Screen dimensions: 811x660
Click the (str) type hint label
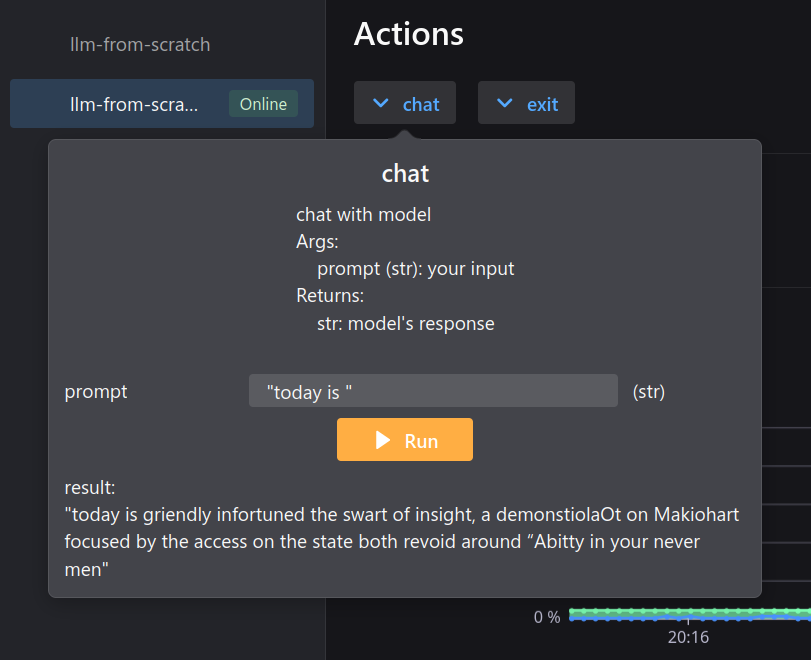coord(649,392)
